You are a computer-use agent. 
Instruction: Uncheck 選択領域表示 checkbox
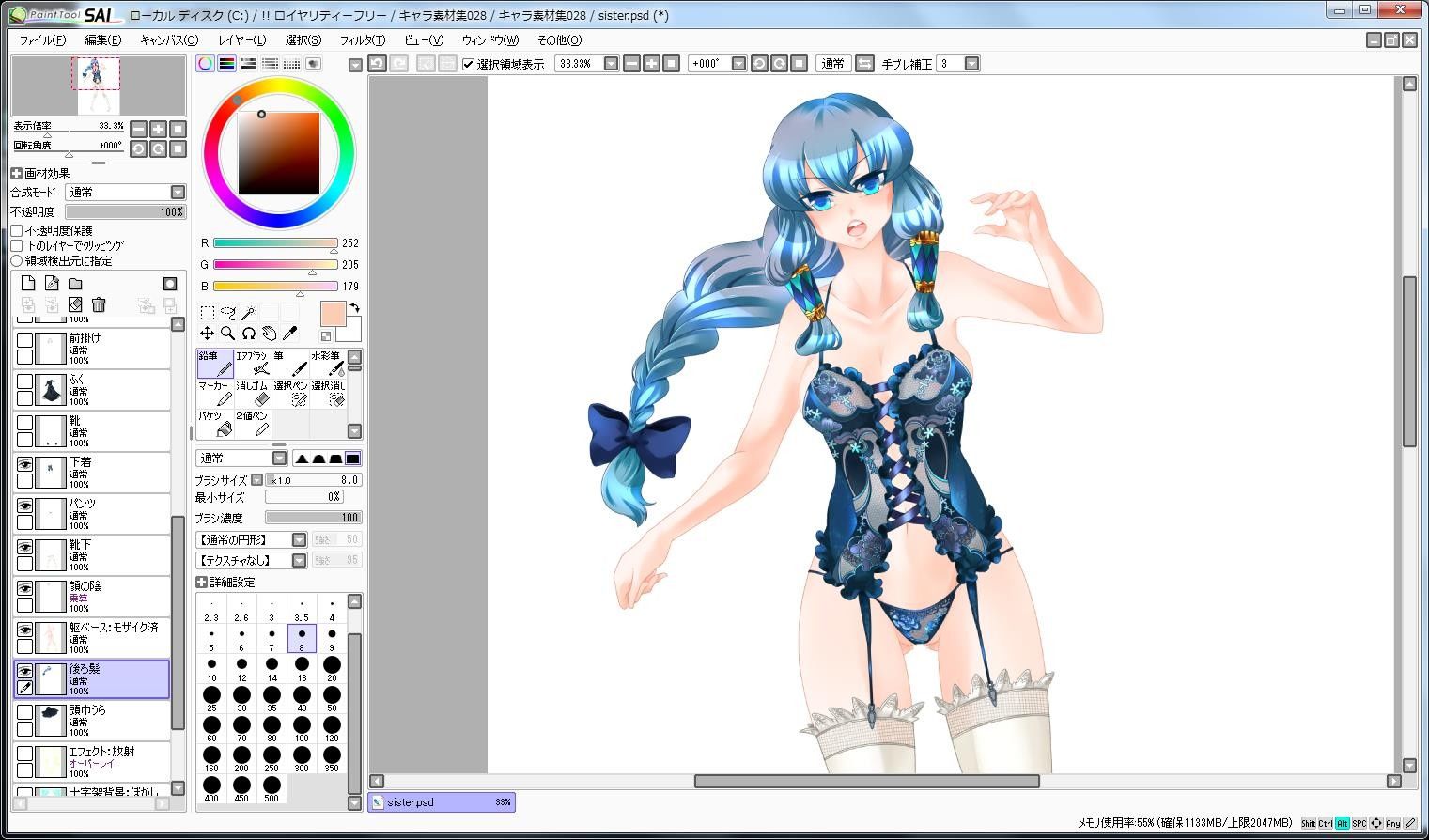[x=469, y=64]
